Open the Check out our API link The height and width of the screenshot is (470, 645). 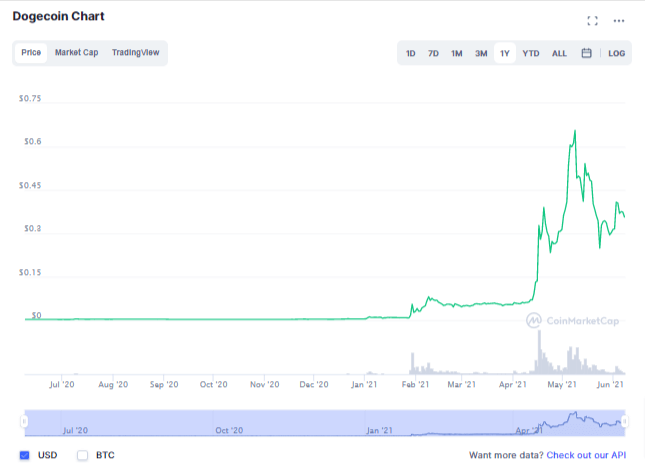[x=586, y=455]
